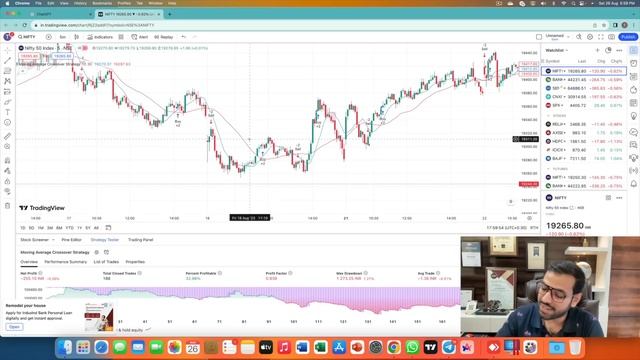Select the NIFTY row showing 19265.80
The width and height of the screenshot is (640, 360).
[584, 71]
